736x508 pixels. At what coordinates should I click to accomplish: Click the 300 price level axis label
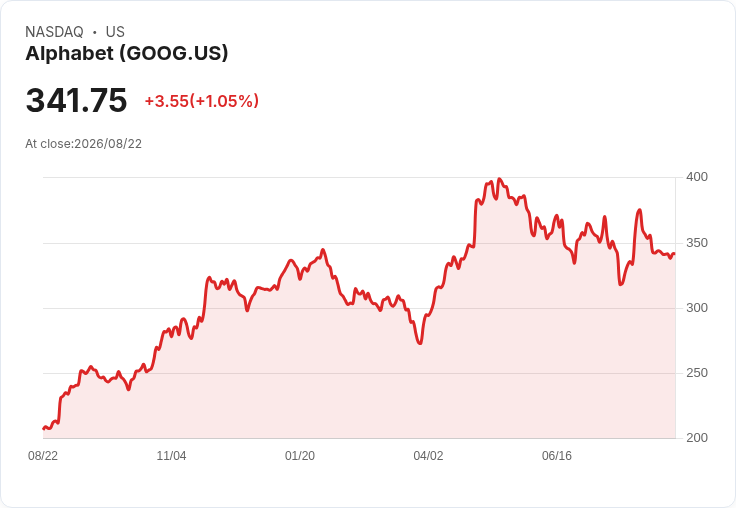(697, 308)
